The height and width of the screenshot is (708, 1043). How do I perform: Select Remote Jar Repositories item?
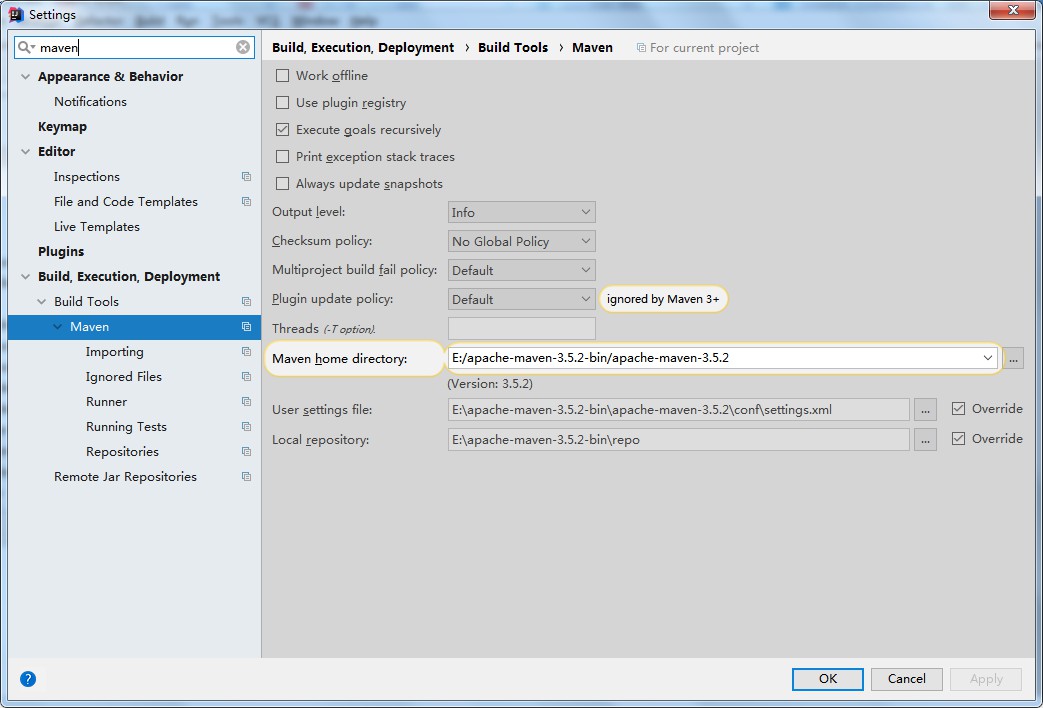click(126, 476)
